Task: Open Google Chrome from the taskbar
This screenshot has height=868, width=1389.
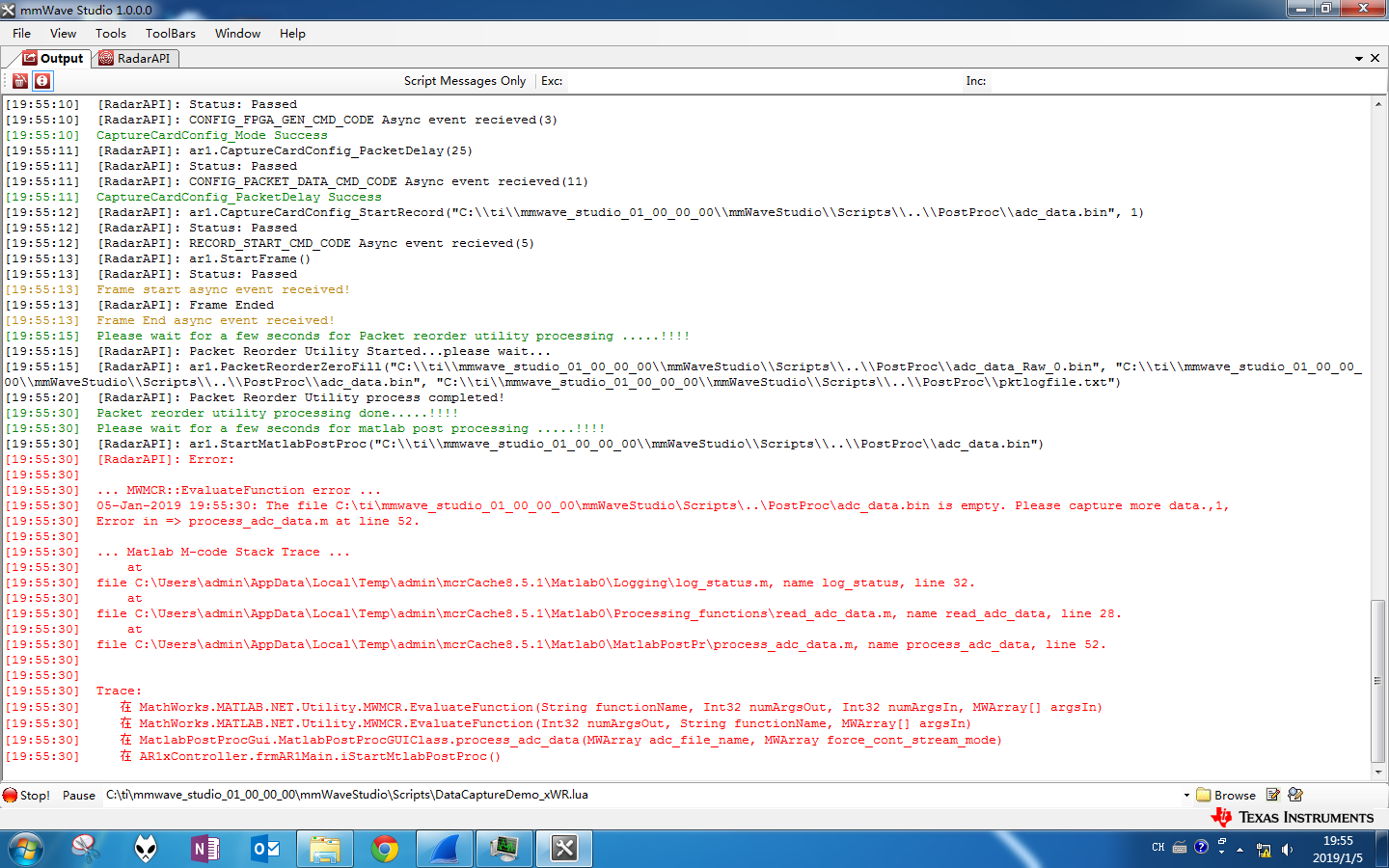Action: pos(385,849)
